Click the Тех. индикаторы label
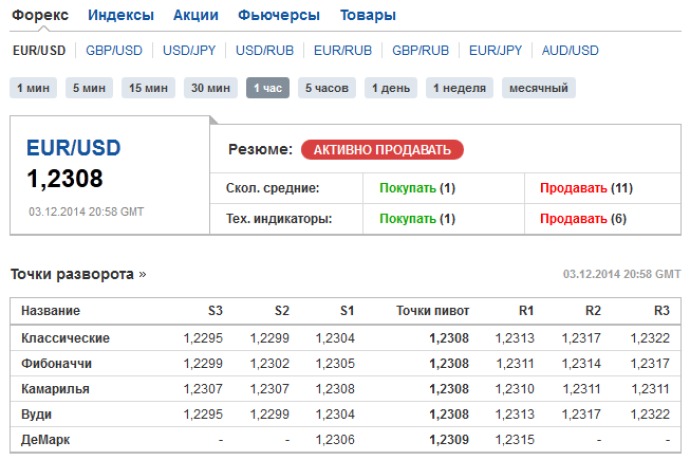The width and height of the screenshot is (690, 460). pyautogui.click(x=279, y=219)
